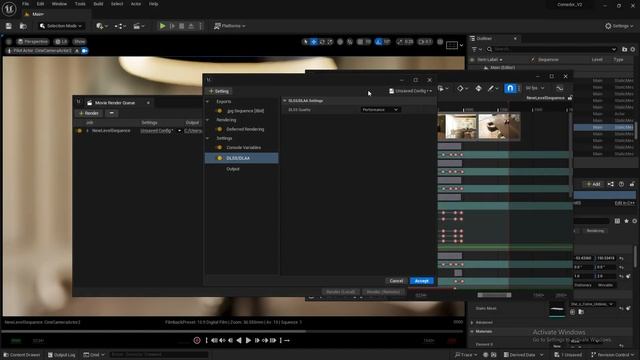Open the Platforms dropdown

230,26
